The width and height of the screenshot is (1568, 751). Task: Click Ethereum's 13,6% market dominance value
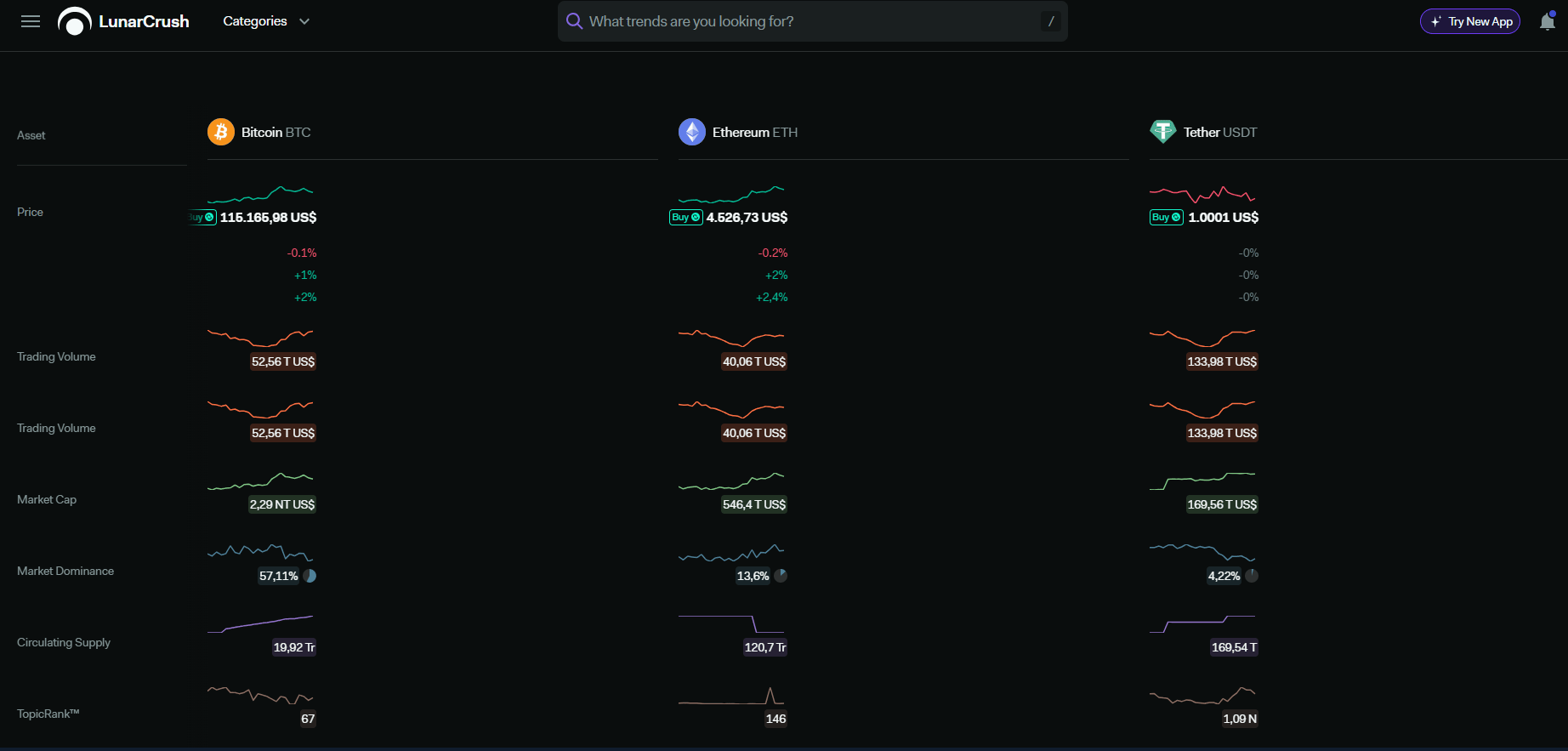753,576
